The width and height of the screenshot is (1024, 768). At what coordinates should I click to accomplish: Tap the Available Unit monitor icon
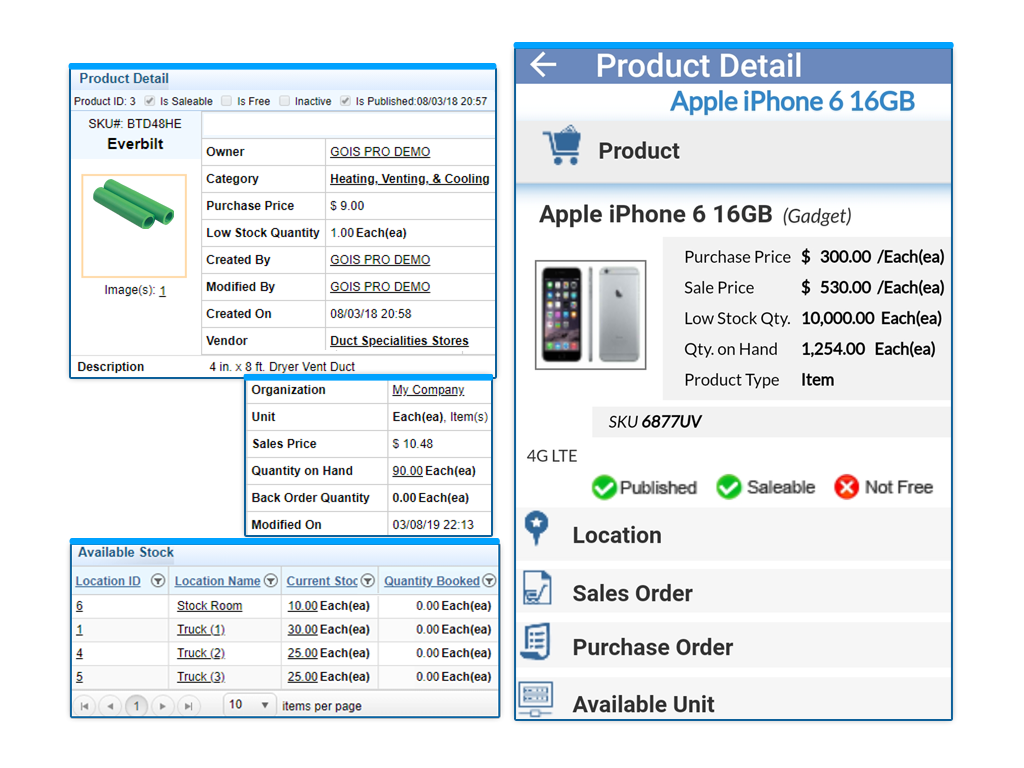(536, 699)
